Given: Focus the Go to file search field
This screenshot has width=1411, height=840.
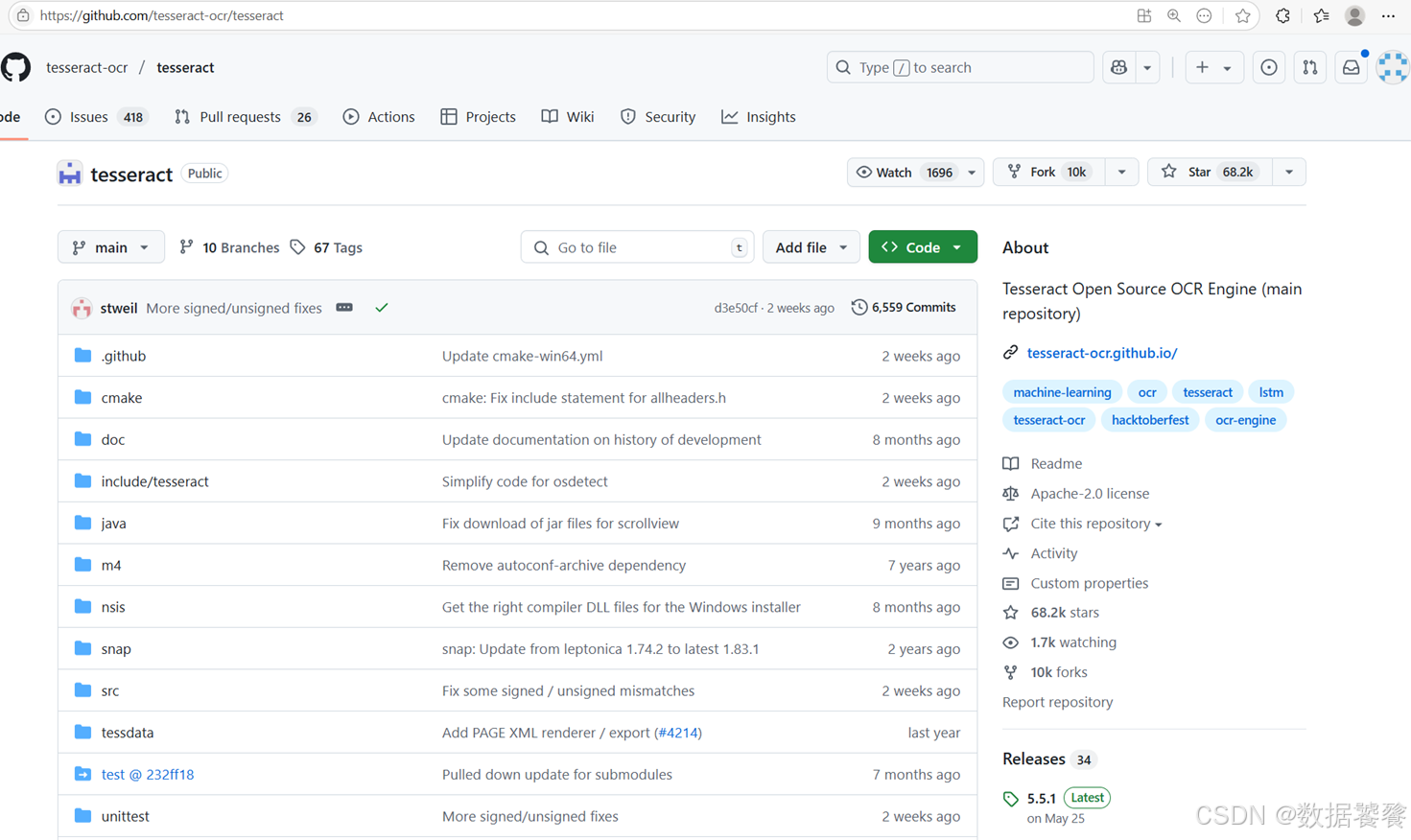Looking at the screenshot, I should pos(638,247).
